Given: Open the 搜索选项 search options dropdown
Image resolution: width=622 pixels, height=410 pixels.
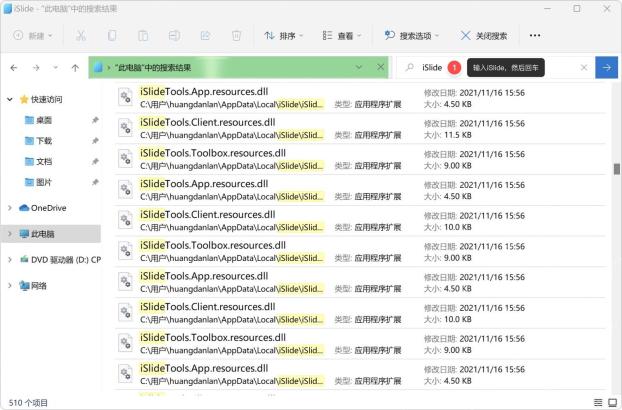Looking at the screenshot, I should point(412,36).
